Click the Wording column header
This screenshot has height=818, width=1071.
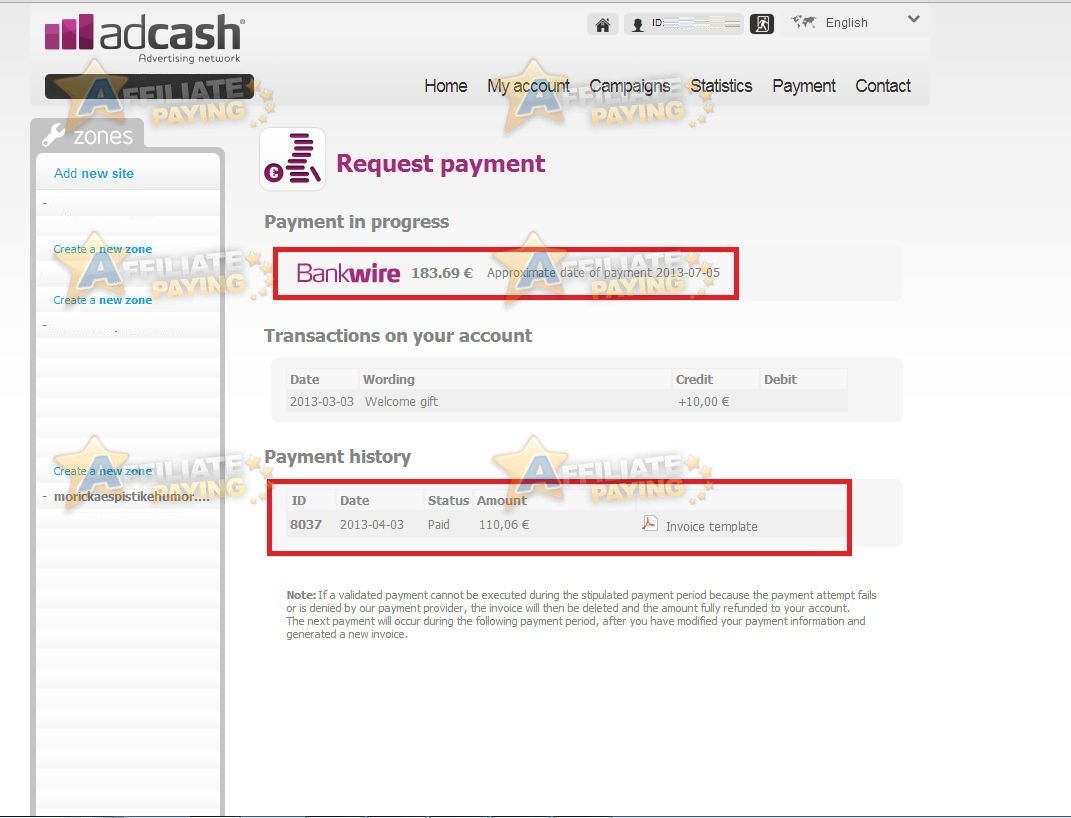389,379
